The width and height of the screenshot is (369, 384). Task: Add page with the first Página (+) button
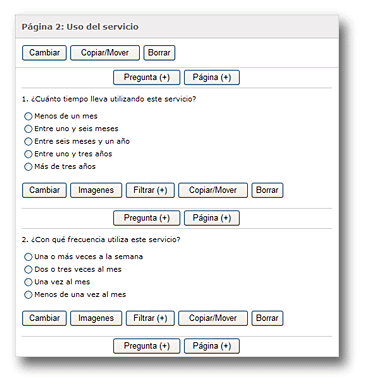click(212, 77)
